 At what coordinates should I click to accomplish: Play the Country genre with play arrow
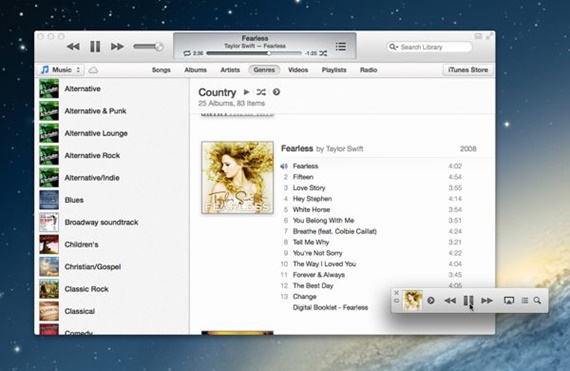click(246, 92)
